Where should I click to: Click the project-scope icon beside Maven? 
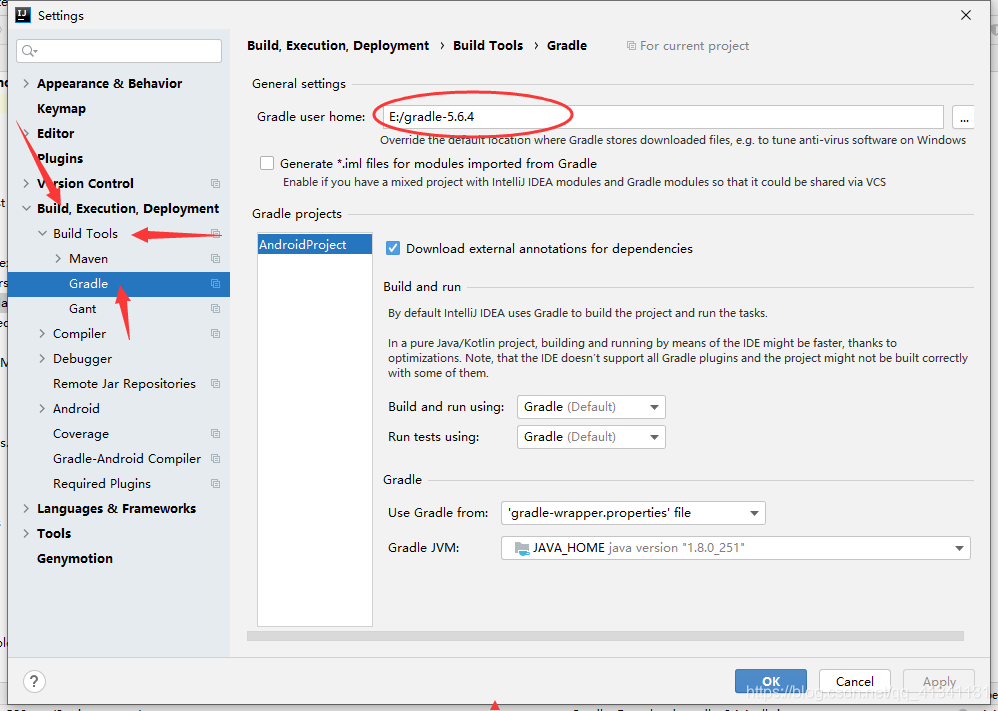click(215, 258)
